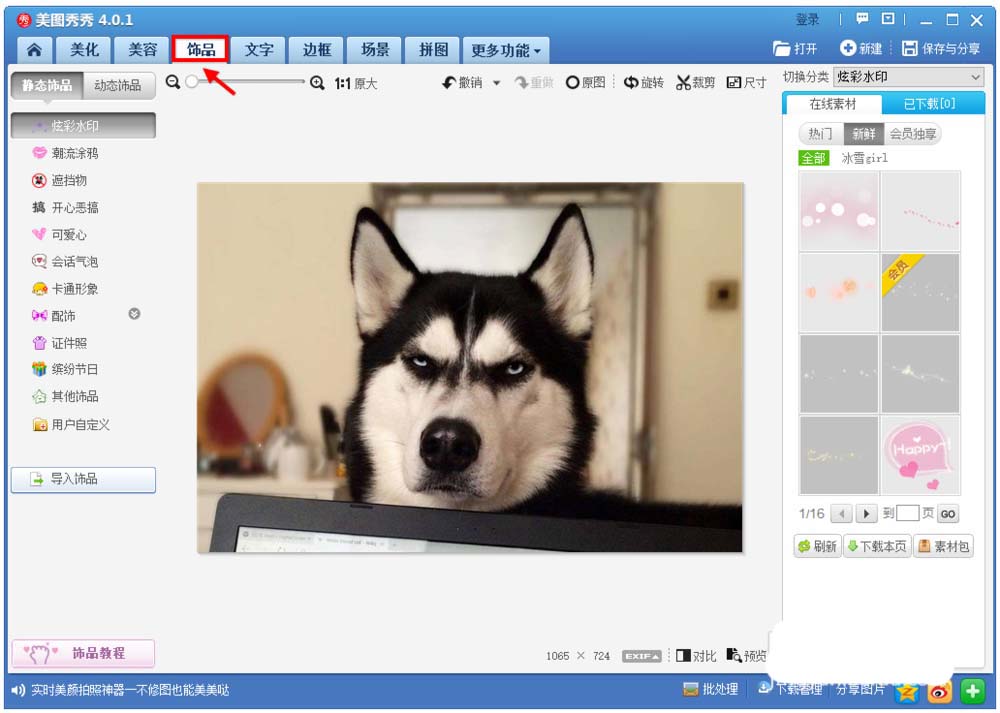The width and height of the screenshot is (1000, 713).
Task: Click the 导入饰品 import button
Action: pyautogui.click(x=84, y=480)
